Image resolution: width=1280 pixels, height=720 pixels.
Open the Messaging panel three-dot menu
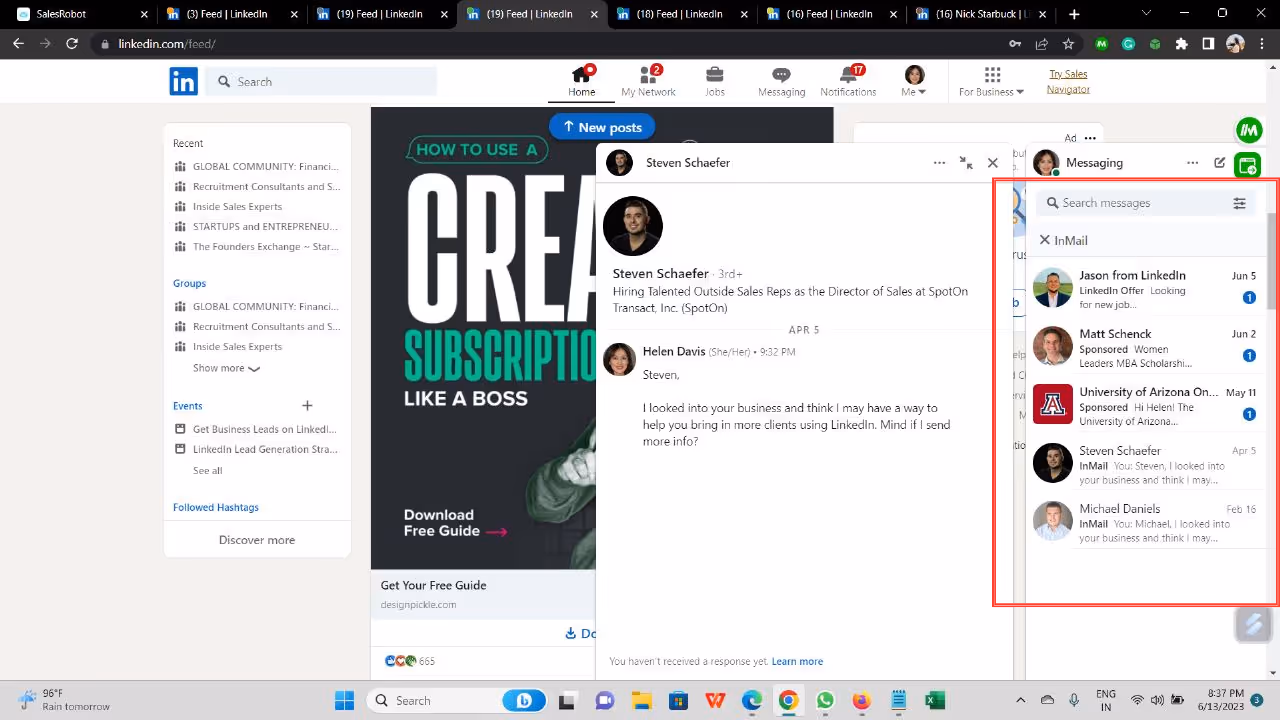(x=1193, y=162)
